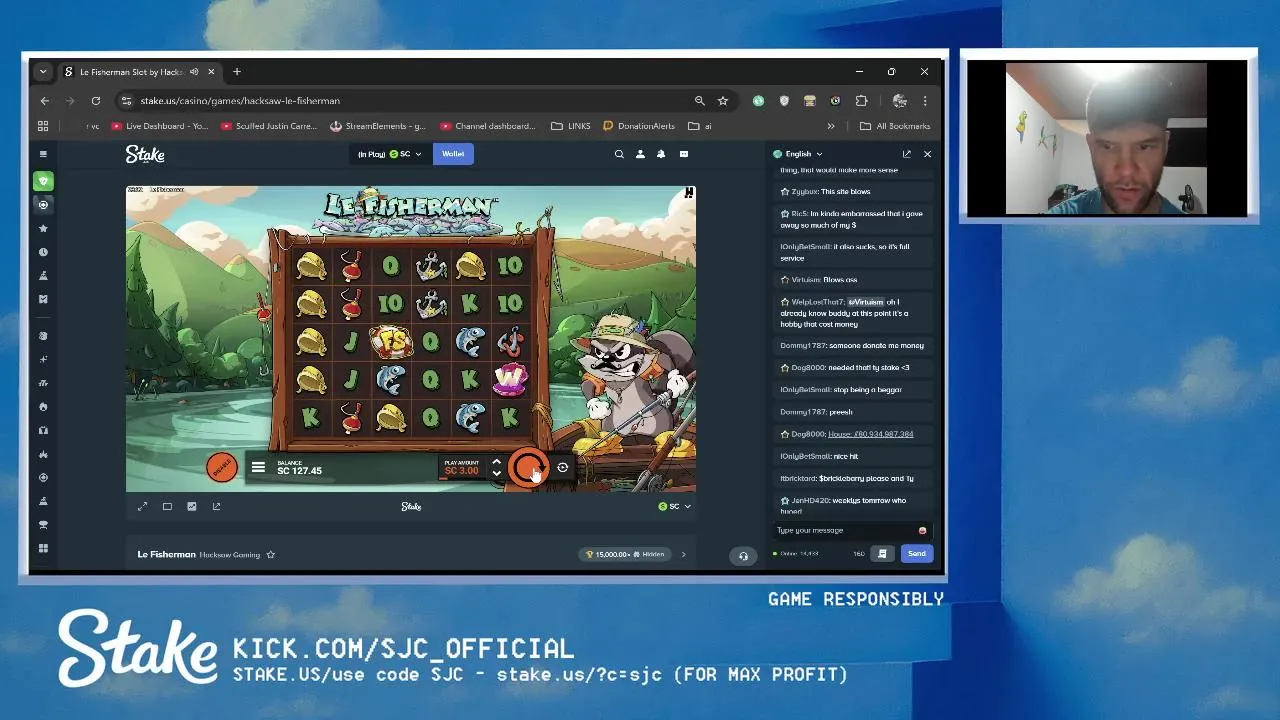Screen dimensions: 1280x720
Task: Click the address bar URL
Action: point(240,101)
